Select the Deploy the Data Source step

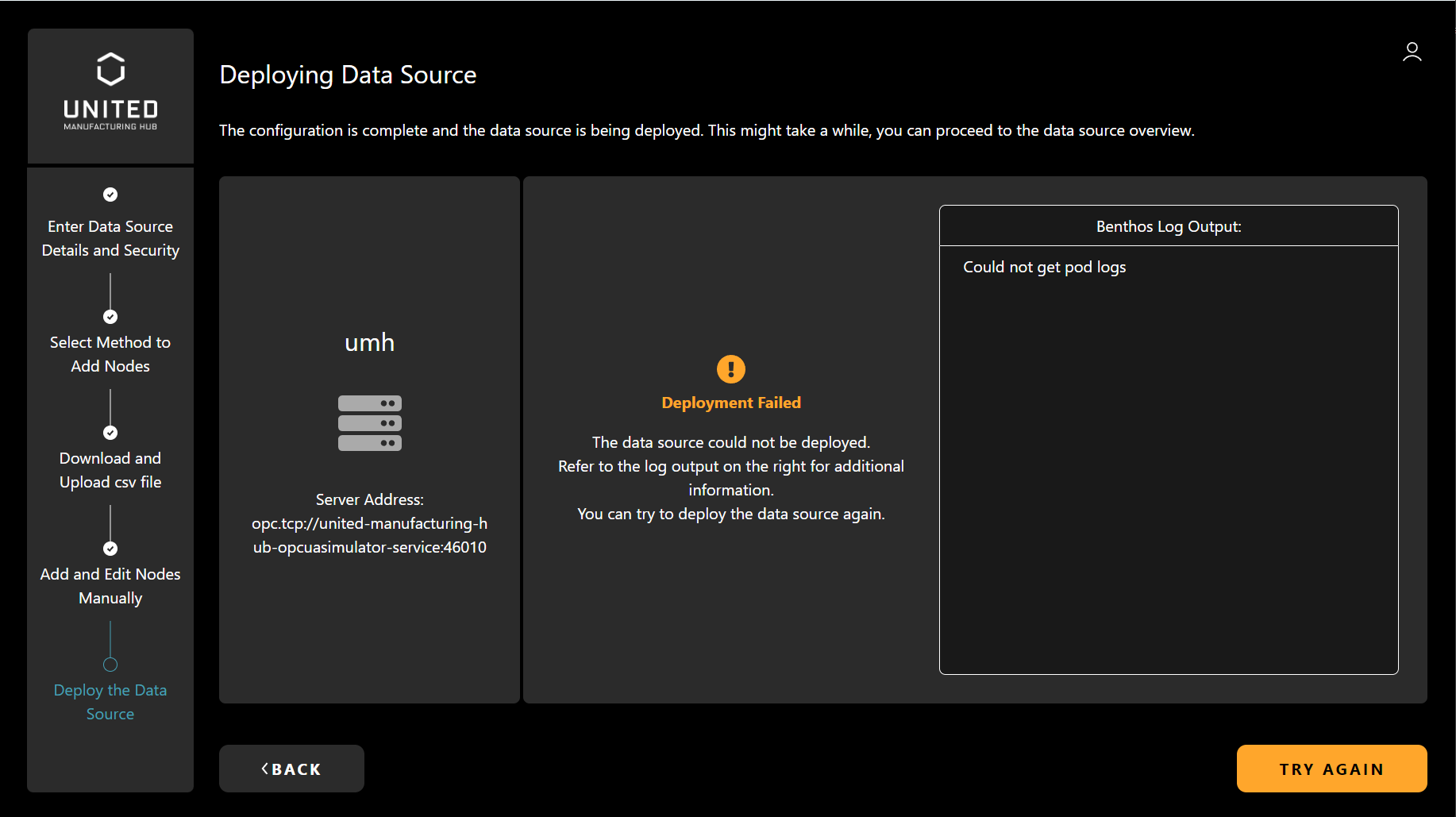pyautogui.click(x=110, y=702)
